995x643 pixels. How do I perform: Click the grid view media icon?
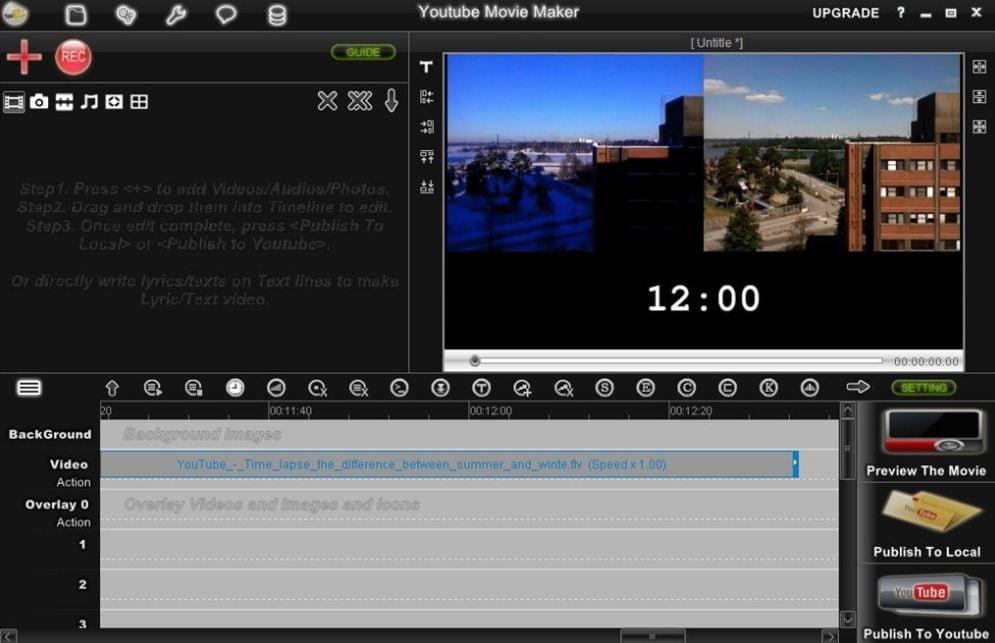pos(139,102)
